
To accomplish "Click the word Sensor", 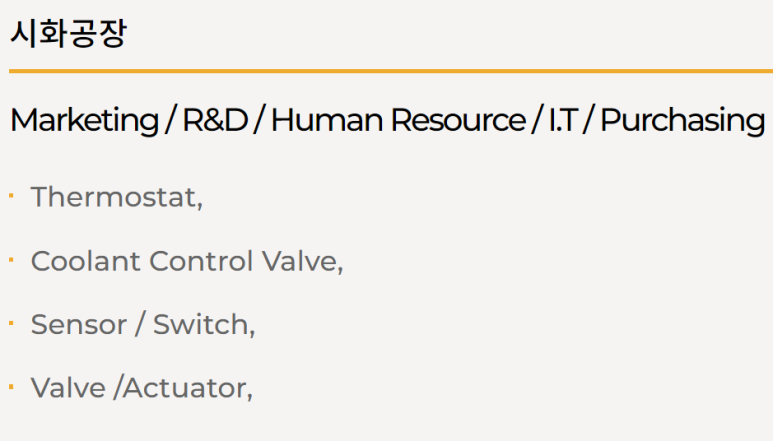I will (x=79, y=325).
